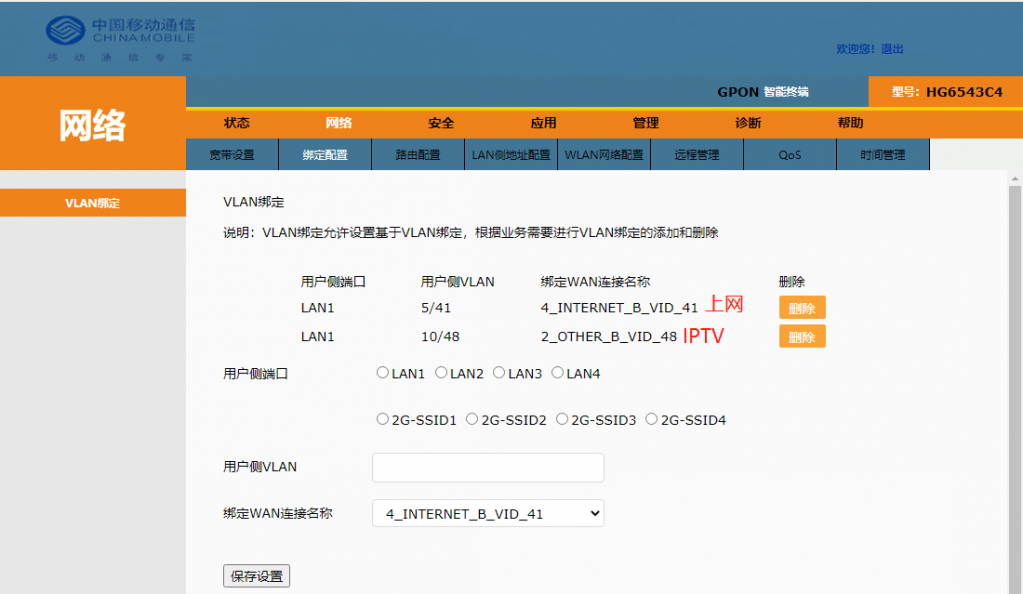
Task: Delete the 4_INTERNET_B_VID_41 binding
Action: (802, 308)
